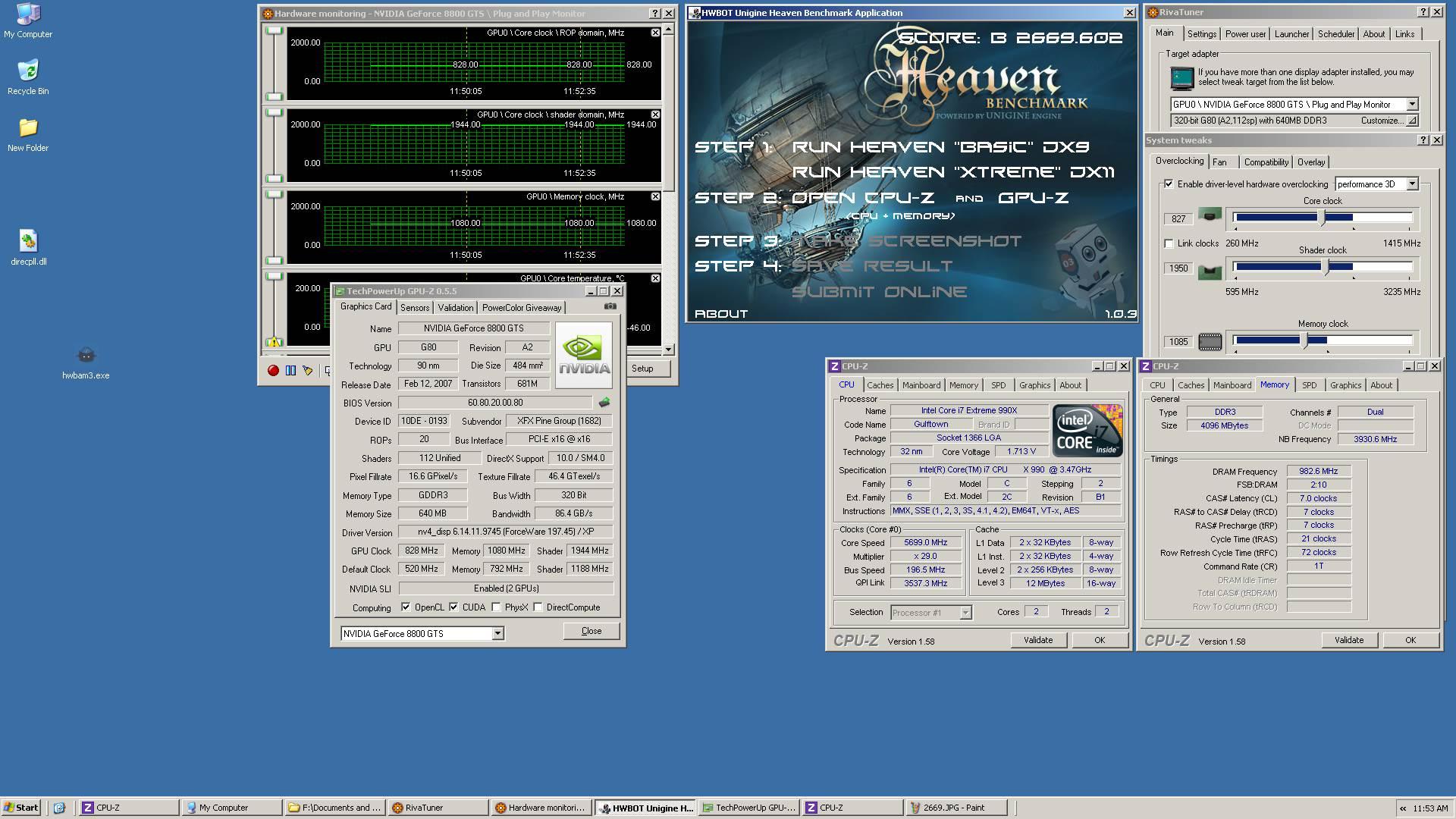This screenshot has height=819, width=1456.
Task: Open the Power user tab in RivaTuner
Action: (1245, 34)
